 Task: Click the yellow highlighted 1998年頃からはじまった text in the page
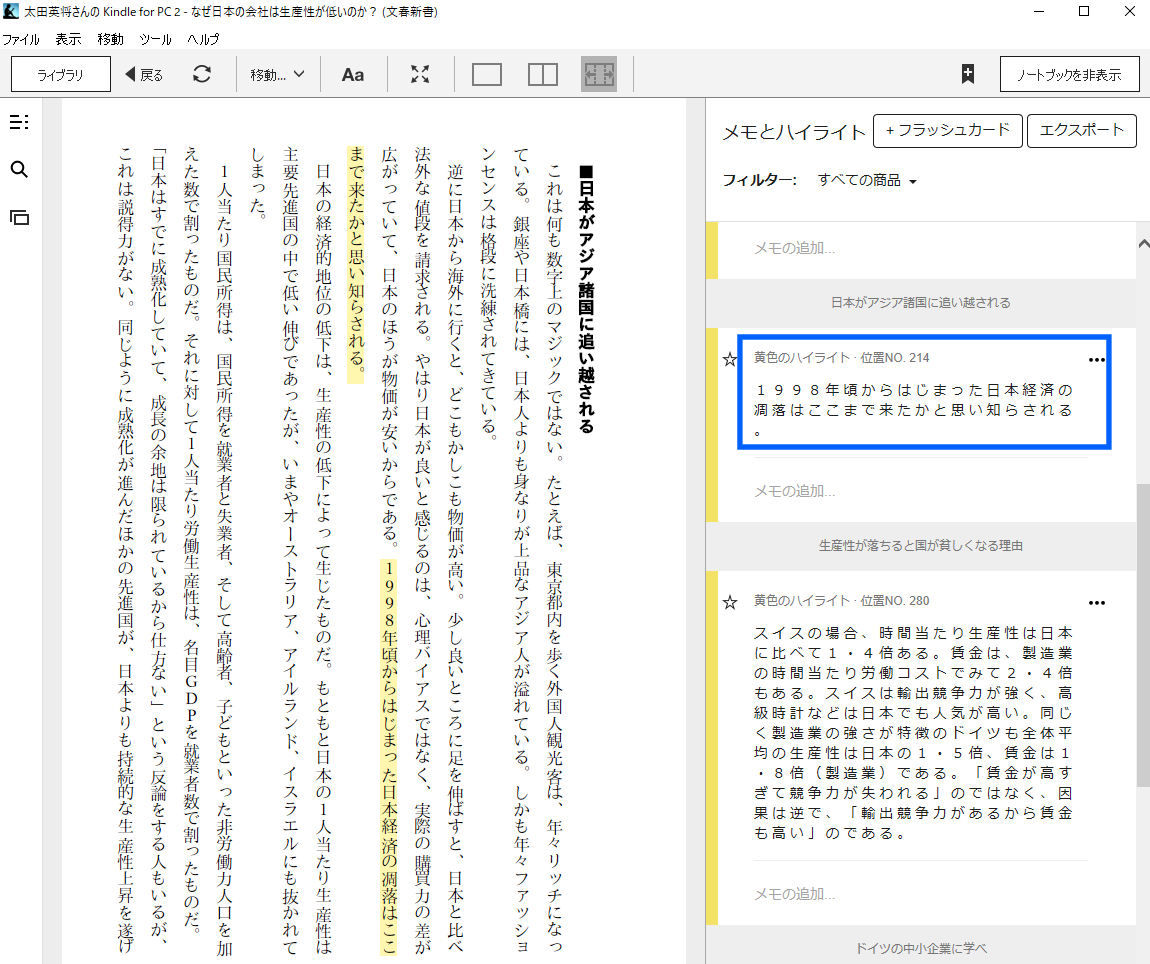pyautogui.click(x=389, y=756)
